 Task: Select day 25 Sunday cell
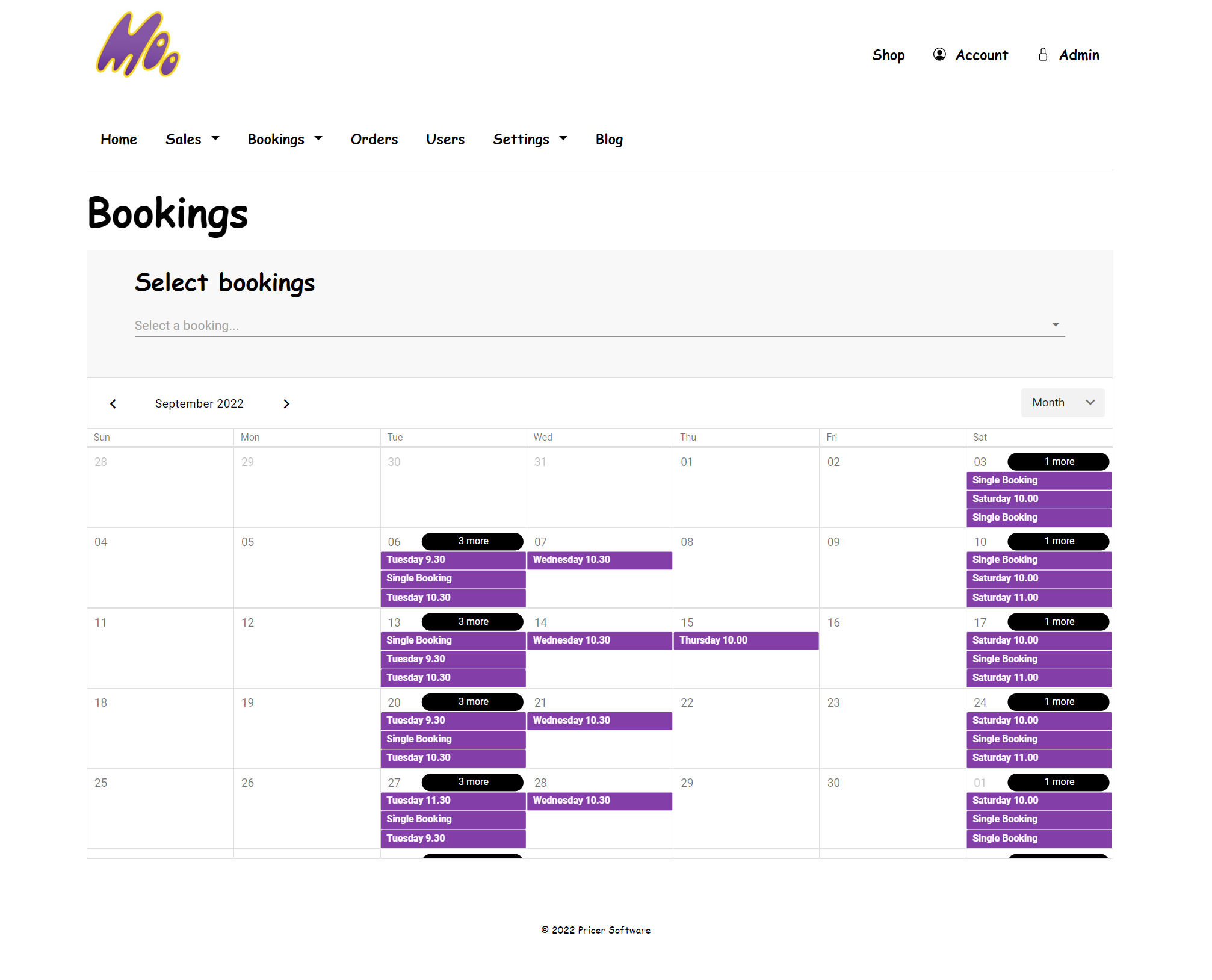[x=160, y=808]
